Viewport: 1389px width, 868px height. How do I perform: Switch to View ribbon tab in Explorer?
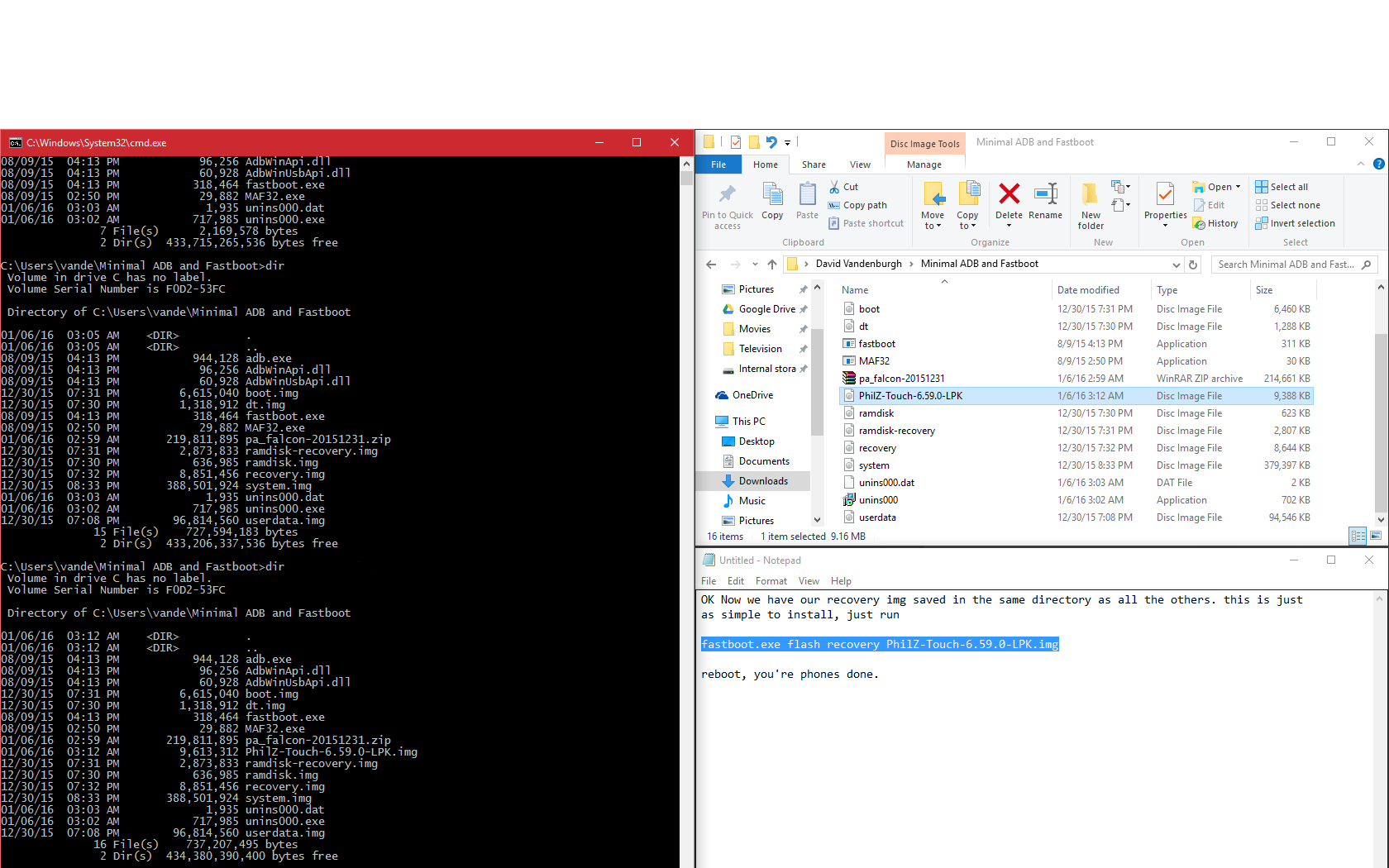pos(860,165)
